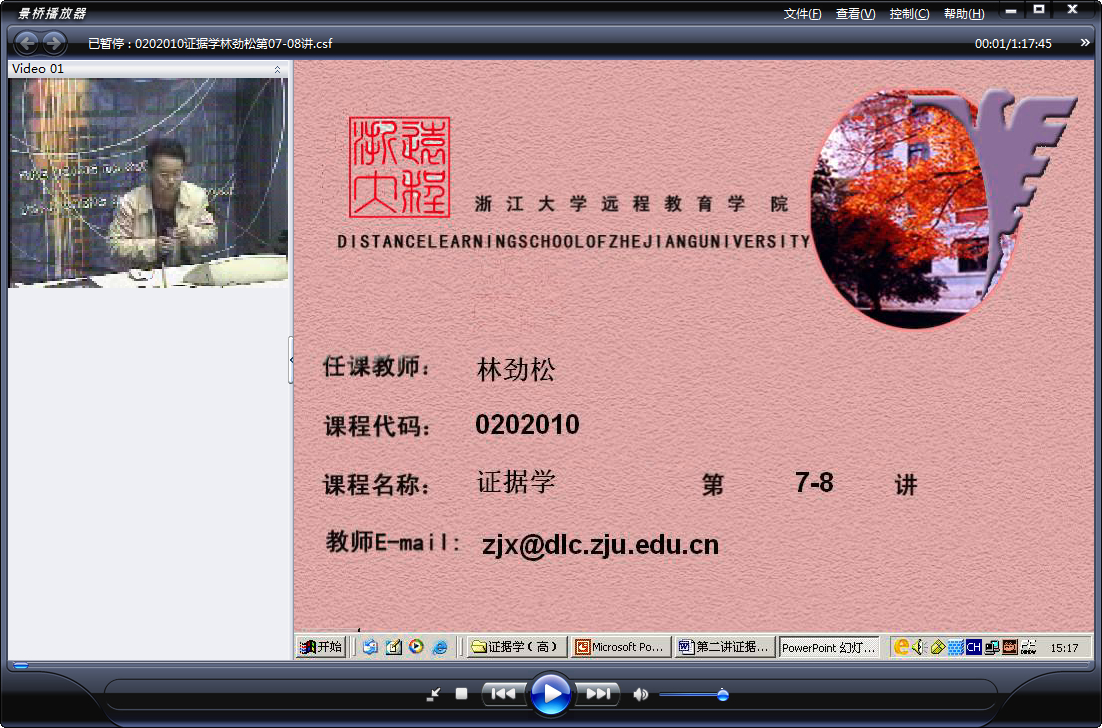Collapse the Video 01 panel using its chevron
Image resolution: width=1102 pixels, height=728 pixels.
pyautogui.click(x=278, y=69)
